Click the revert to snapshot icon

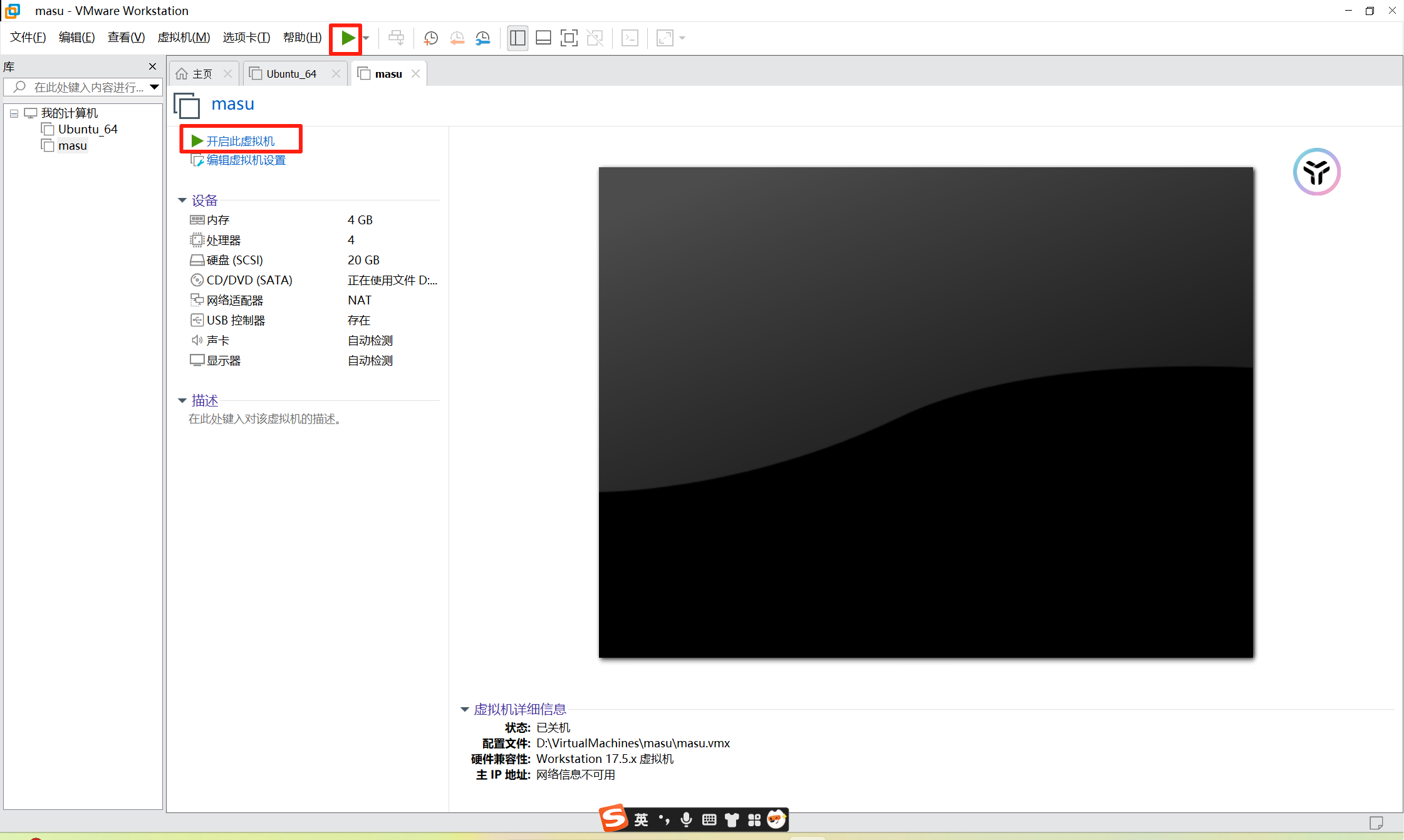[x=457, y=38]
